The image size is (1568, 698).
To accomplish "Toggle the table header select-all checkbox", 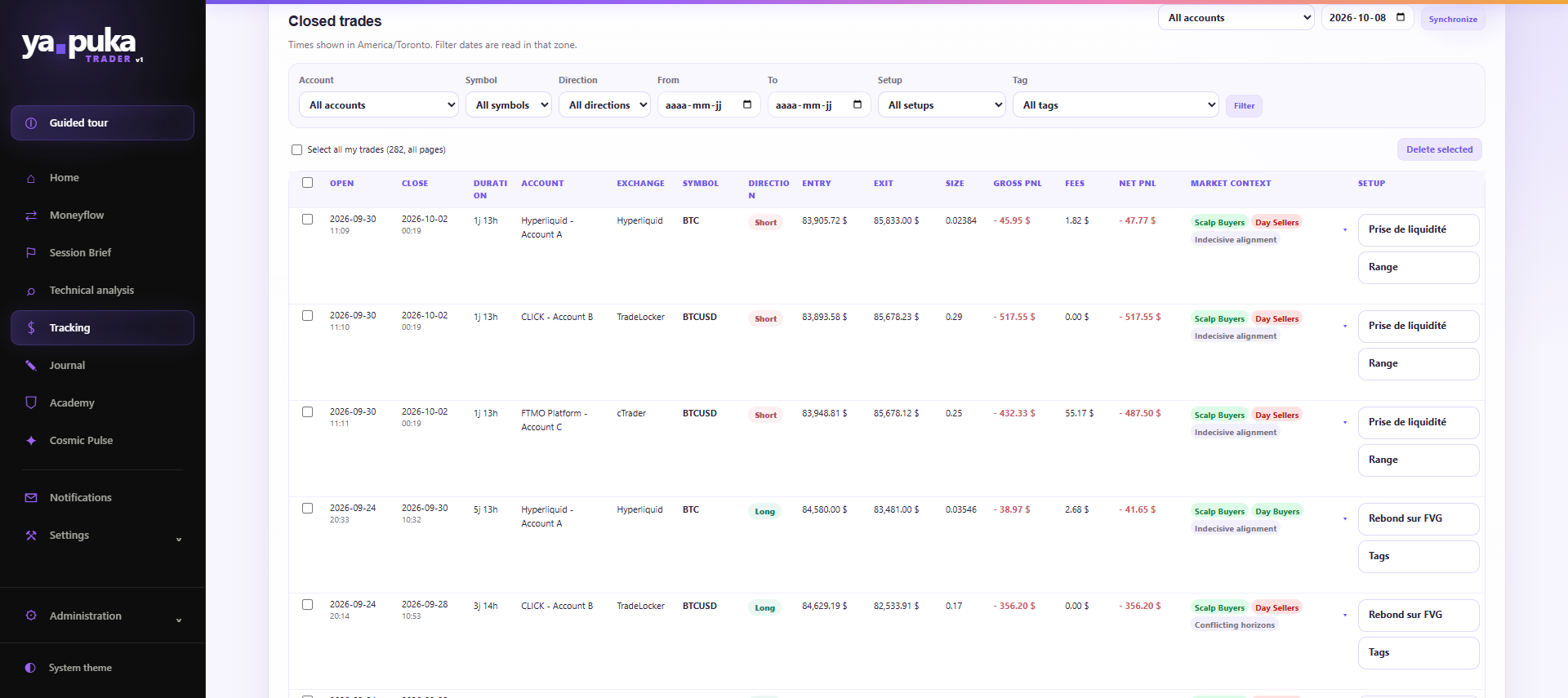I will tap(307, 183).
